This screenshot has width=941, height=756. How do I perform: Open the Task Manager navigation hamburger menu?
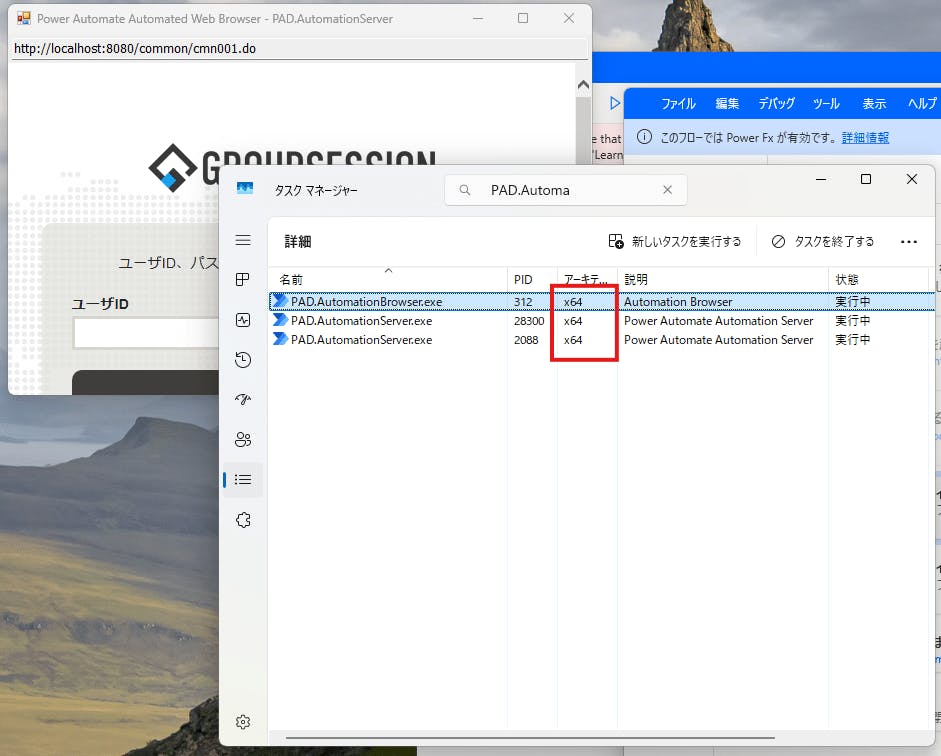[x=243, y=241]
